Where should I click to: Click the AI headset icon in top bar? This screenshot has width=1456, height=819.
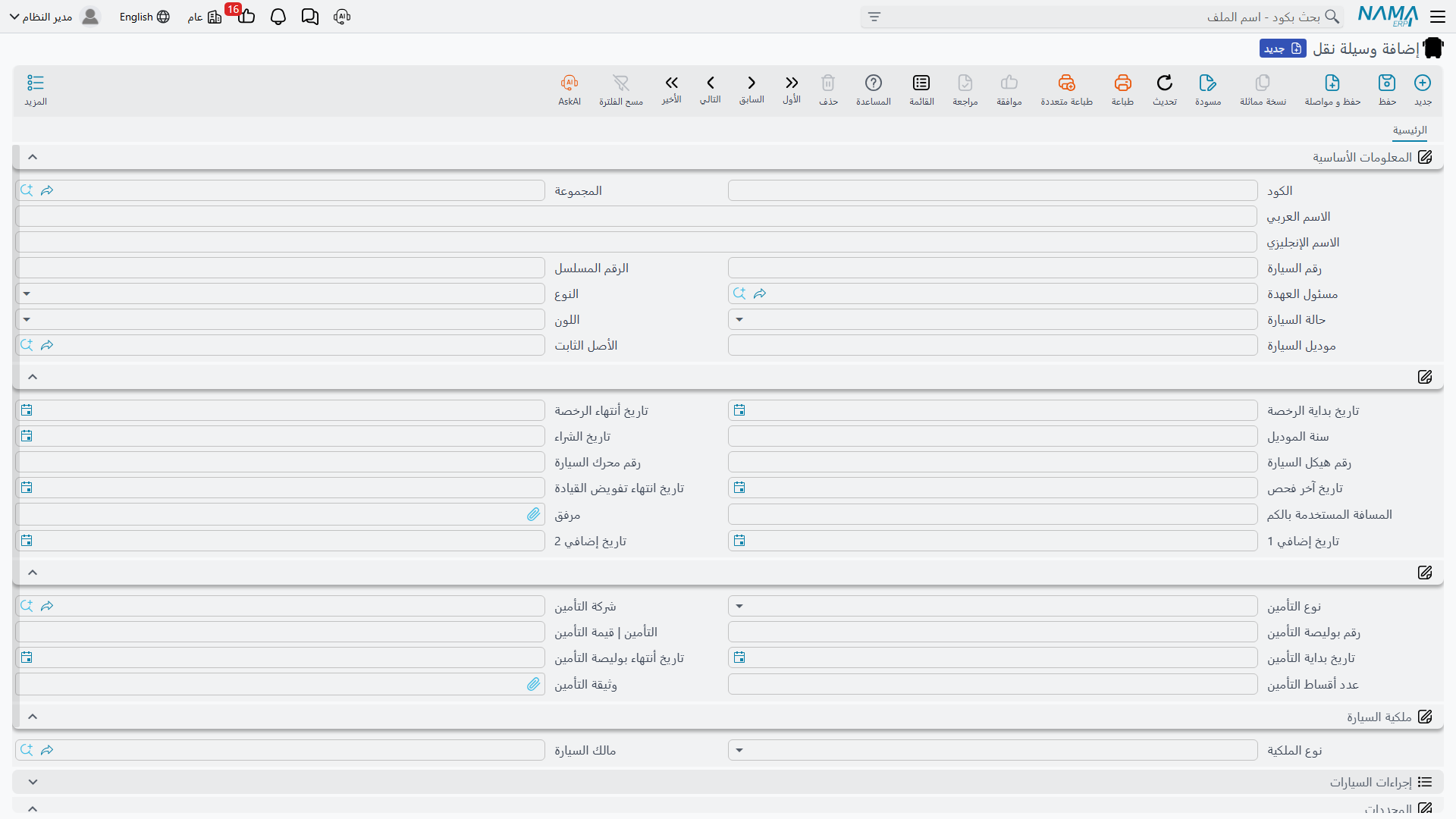tap(342, 17)
